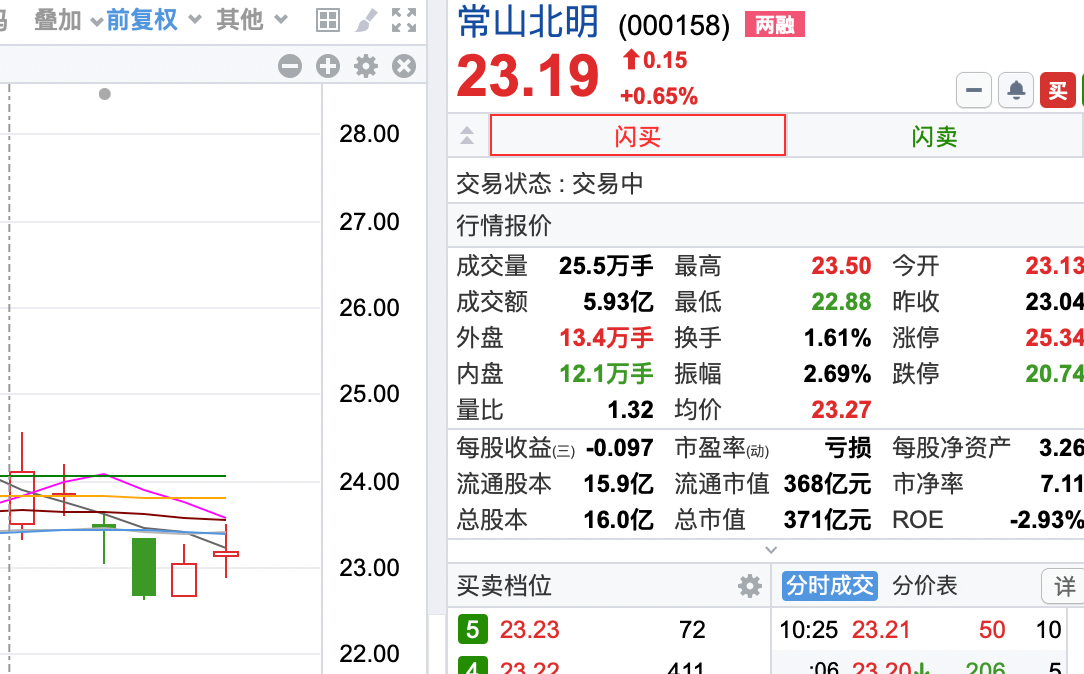This screenshot has height=674, width=1084.
Task: Click the 闪买 flash buy button
Action: [x=637, y=135]
